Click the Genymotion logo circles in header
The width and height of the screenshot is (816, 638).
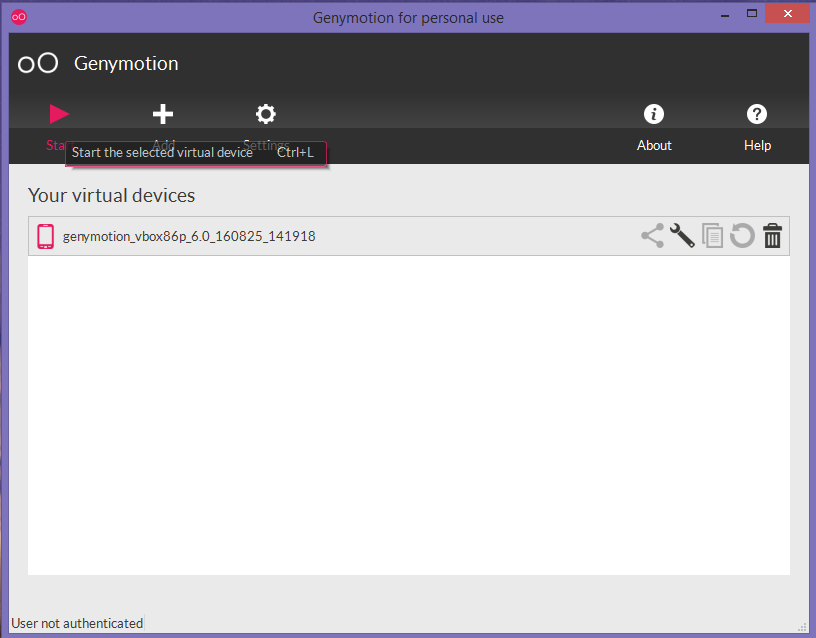click(x=37, y=63)
